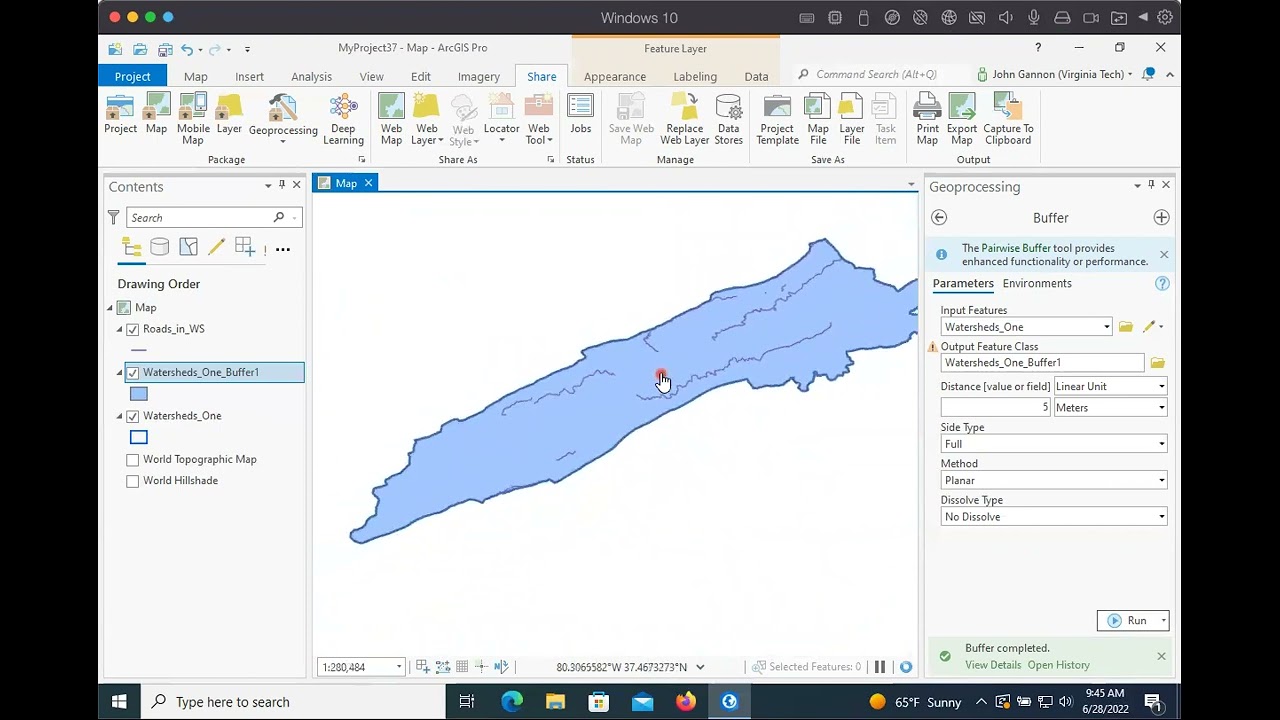This screenshot has height=720, width=1280.
Task: Click the refresh icon in map status bar
Action: (906, 667)
